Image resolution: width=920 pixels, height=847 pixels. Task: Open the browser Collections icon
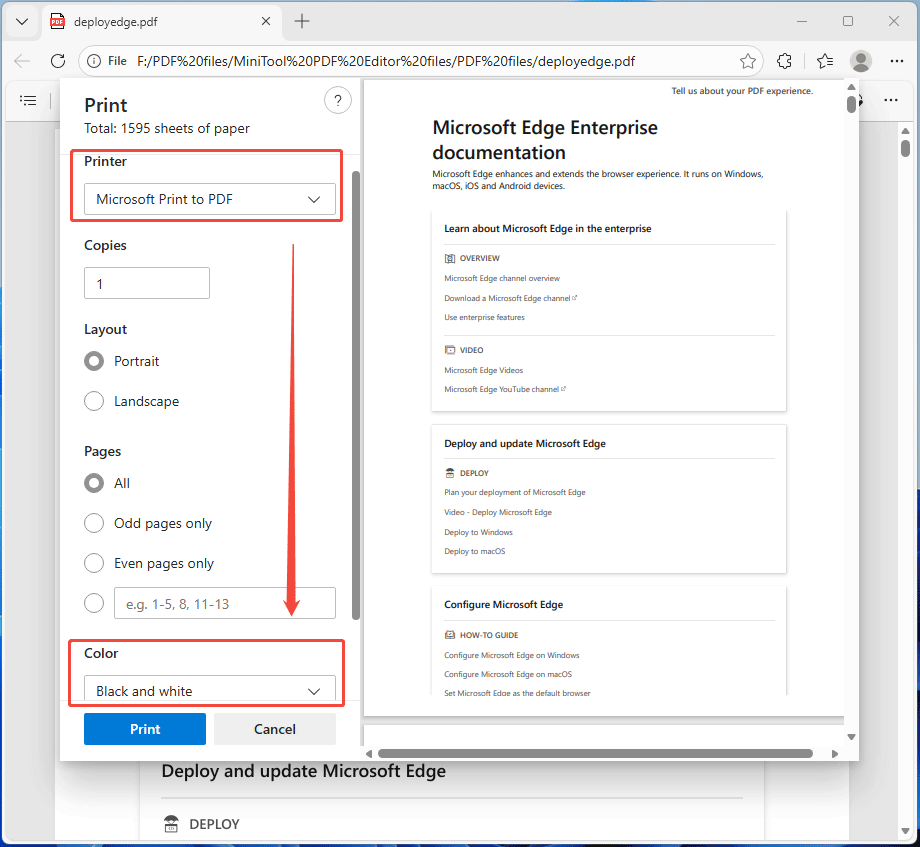click(824, 61)
